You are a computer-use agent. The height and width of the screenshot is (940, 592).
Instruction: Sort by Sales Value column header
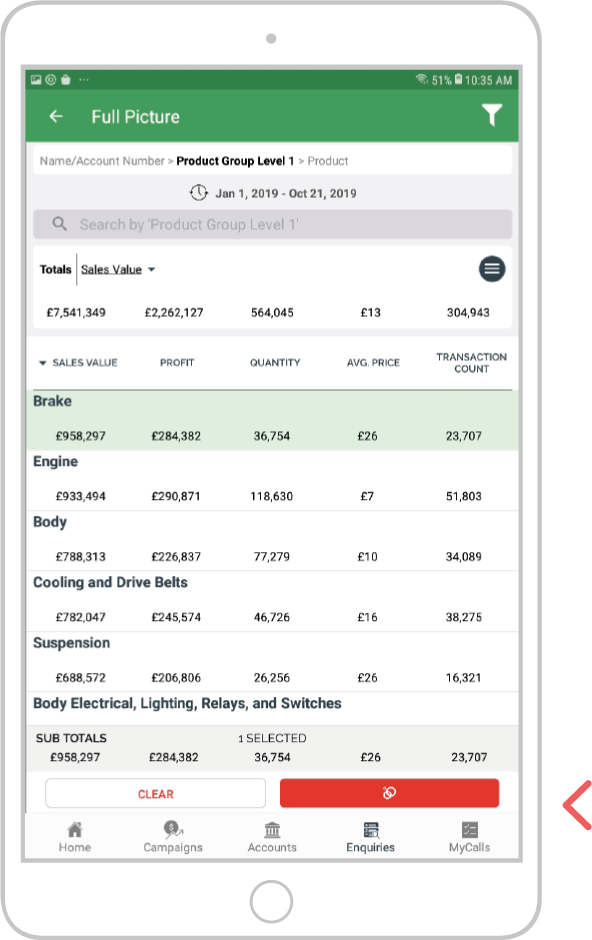tap(78, 363)
